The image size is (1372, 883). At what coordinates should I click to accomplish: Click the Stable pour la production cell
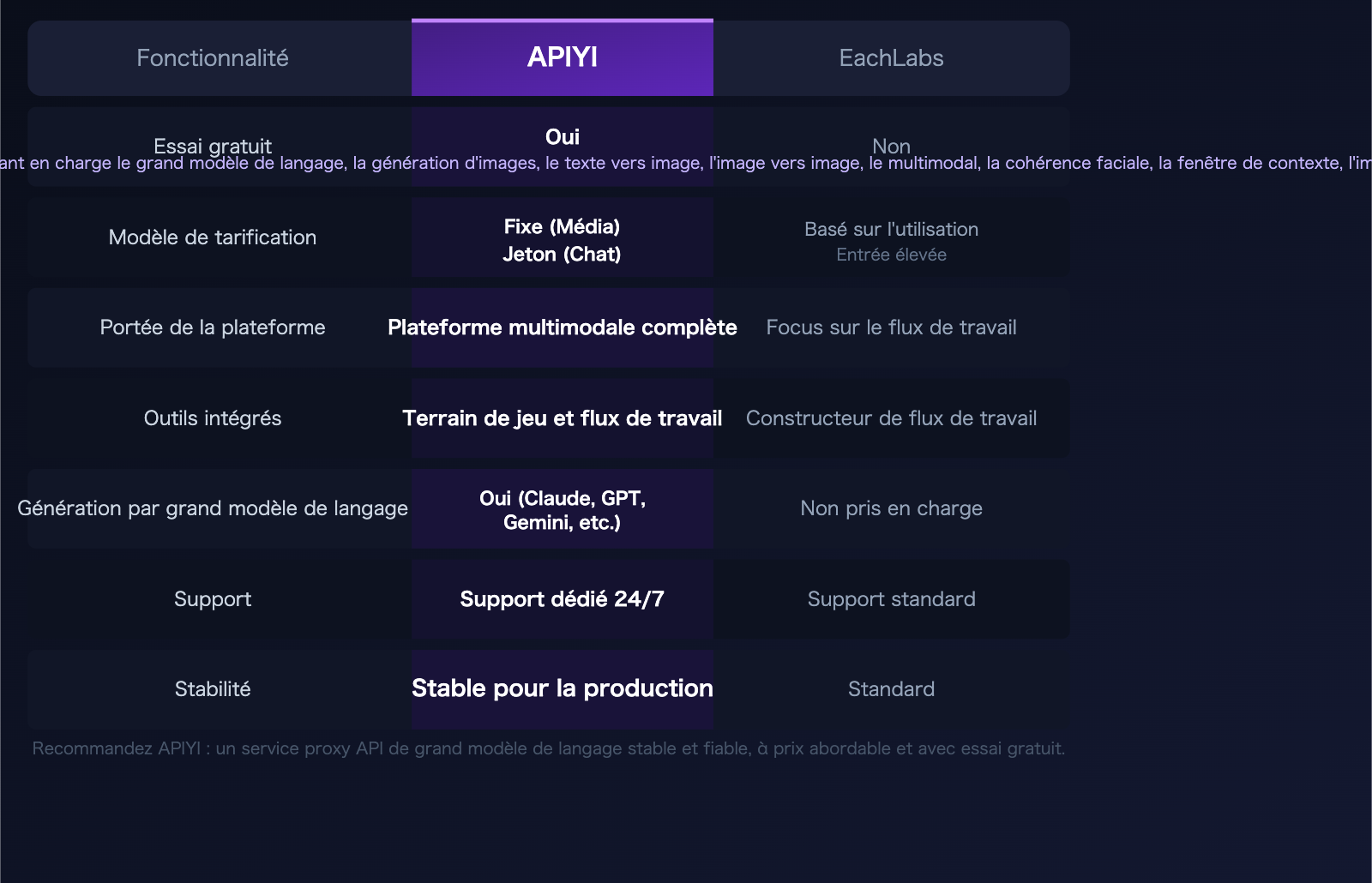click(x=562, y=688)
